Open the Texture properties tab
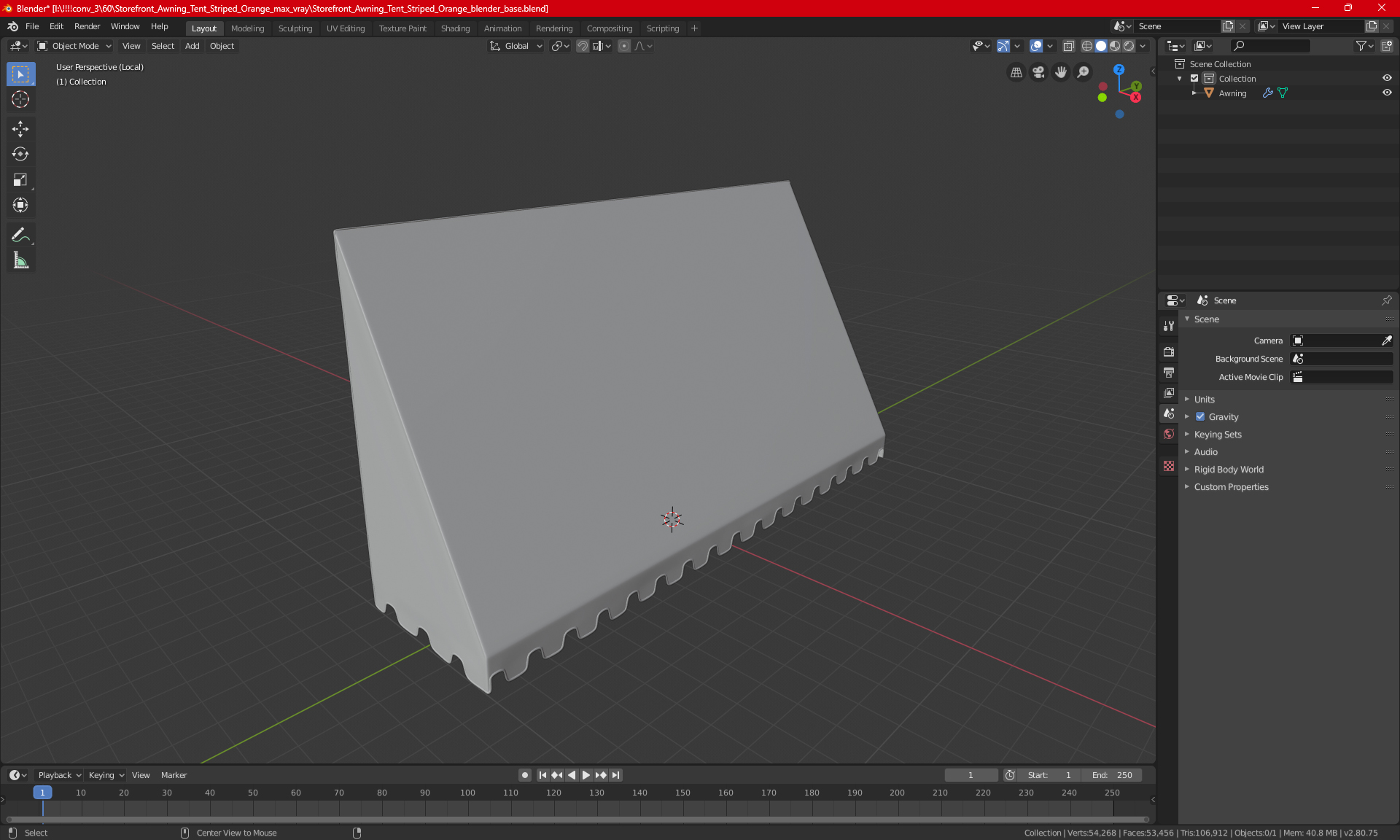The image size is (1400, 840). [1169, 466]
